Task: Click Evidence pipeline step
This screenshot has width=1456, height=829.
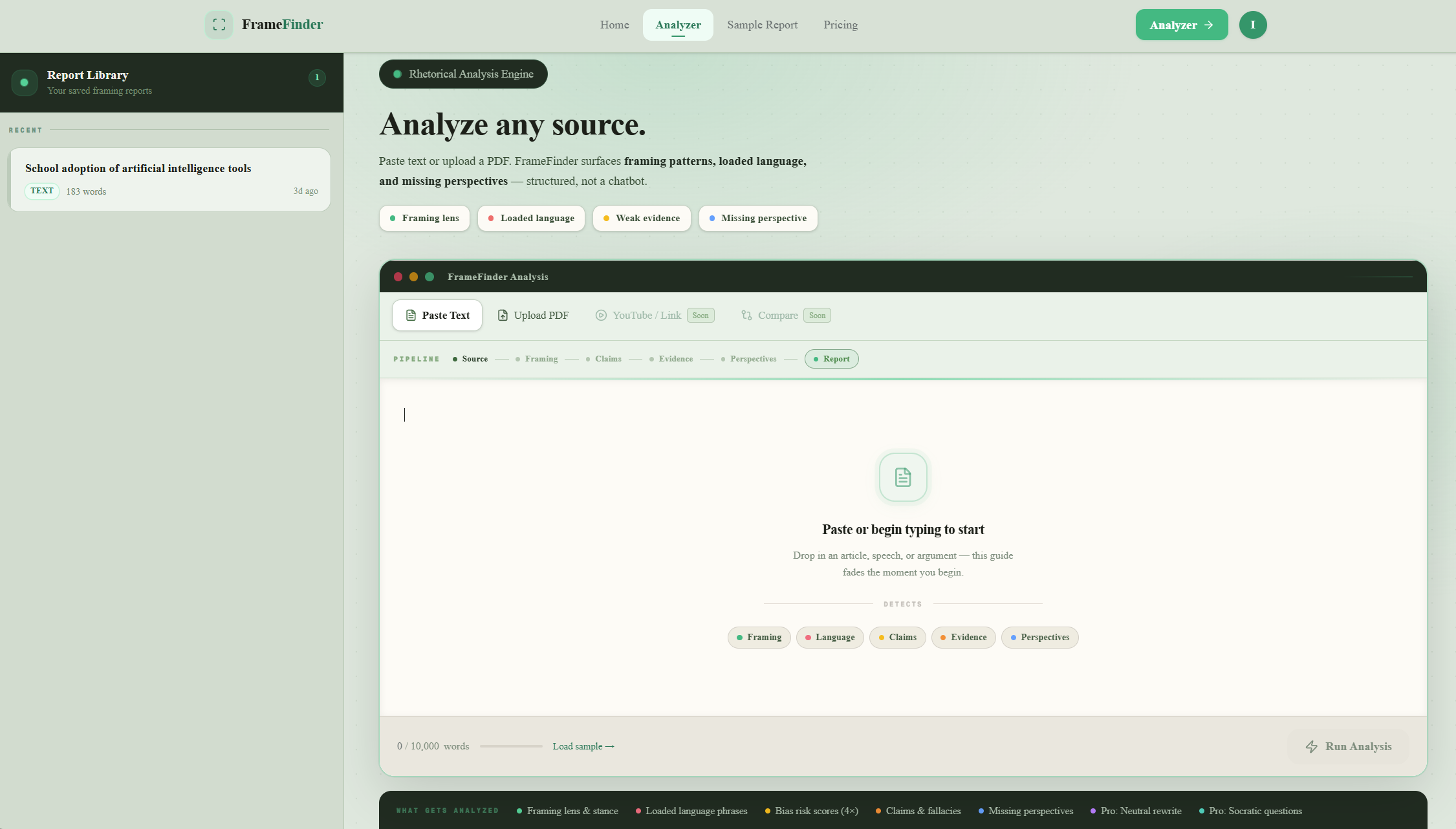Action: pyautogui.click(x=671, y=359)
